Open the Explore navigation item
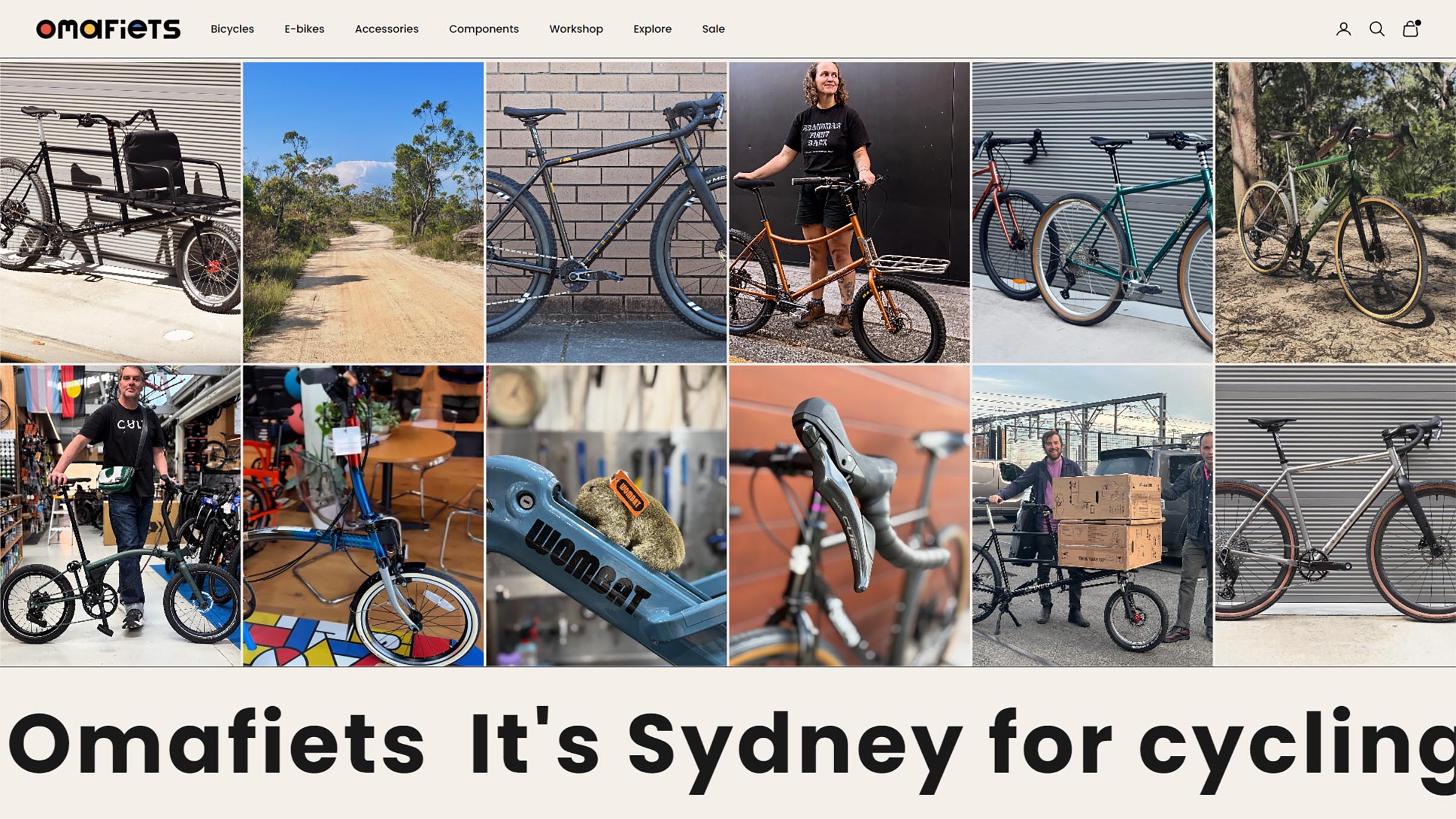 pos(652,29)
